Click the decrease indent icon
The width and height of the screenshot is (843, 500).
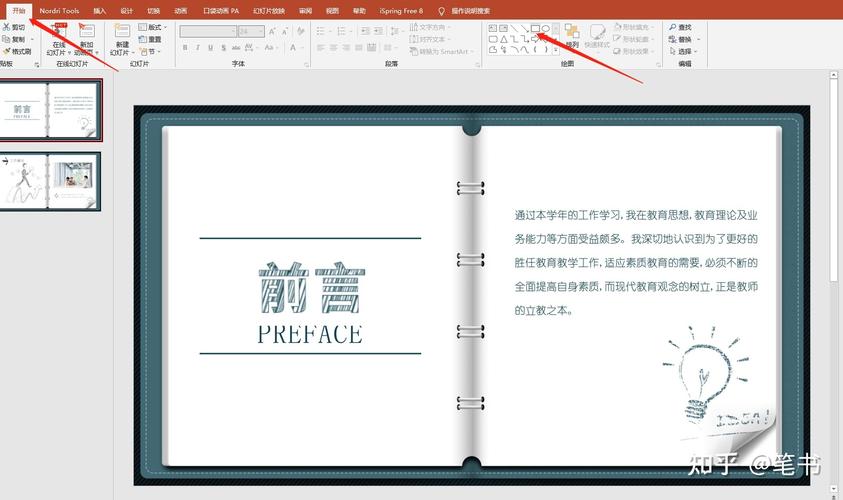[366, 32]
